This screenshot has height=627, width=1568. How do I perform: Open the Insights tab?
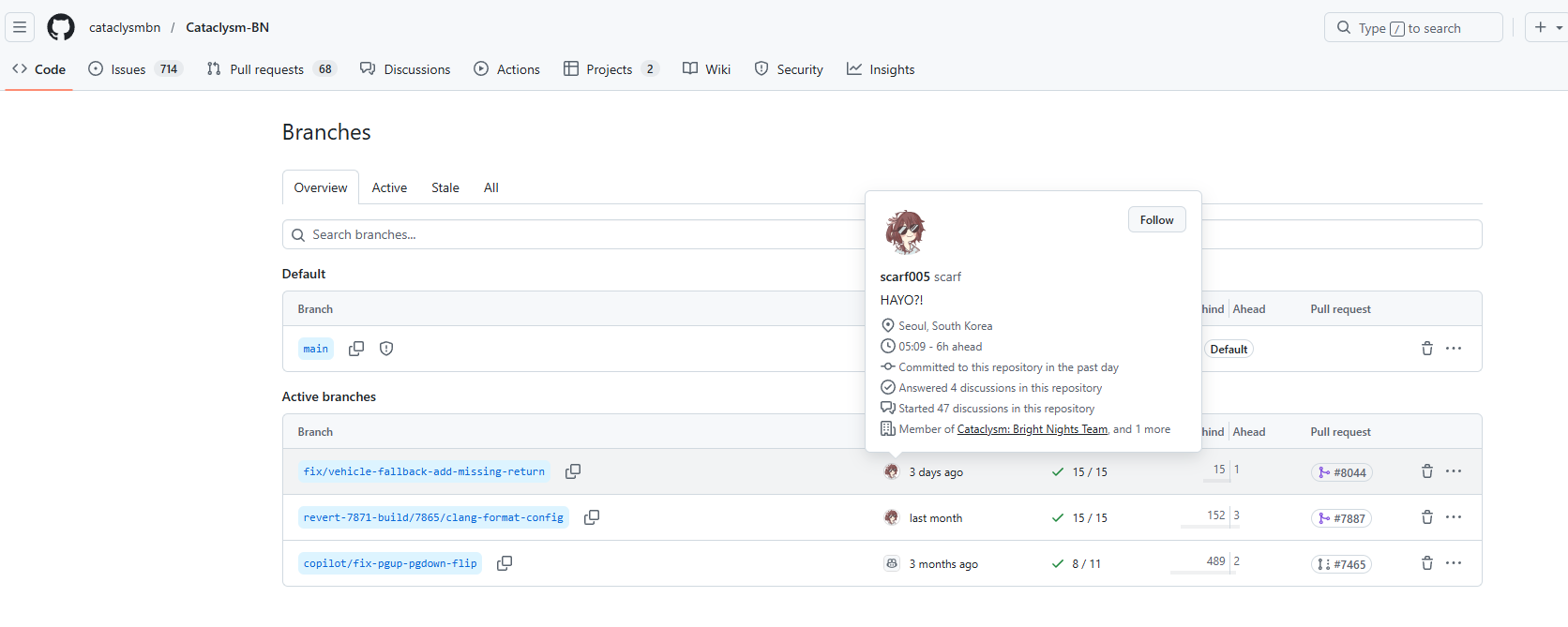881,69
